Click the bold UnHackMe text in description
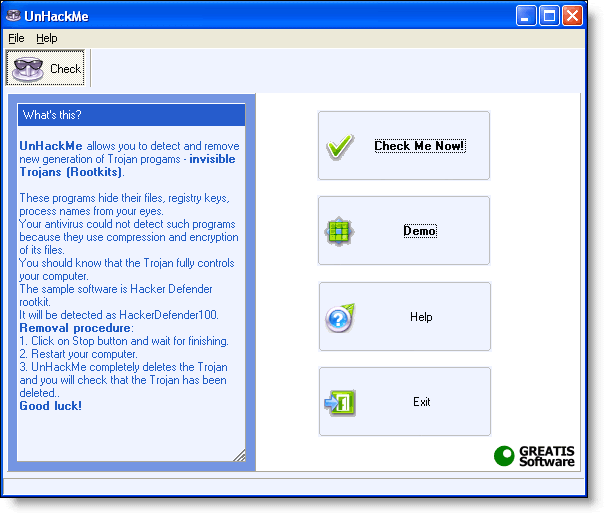 click(x=51, y=146)
